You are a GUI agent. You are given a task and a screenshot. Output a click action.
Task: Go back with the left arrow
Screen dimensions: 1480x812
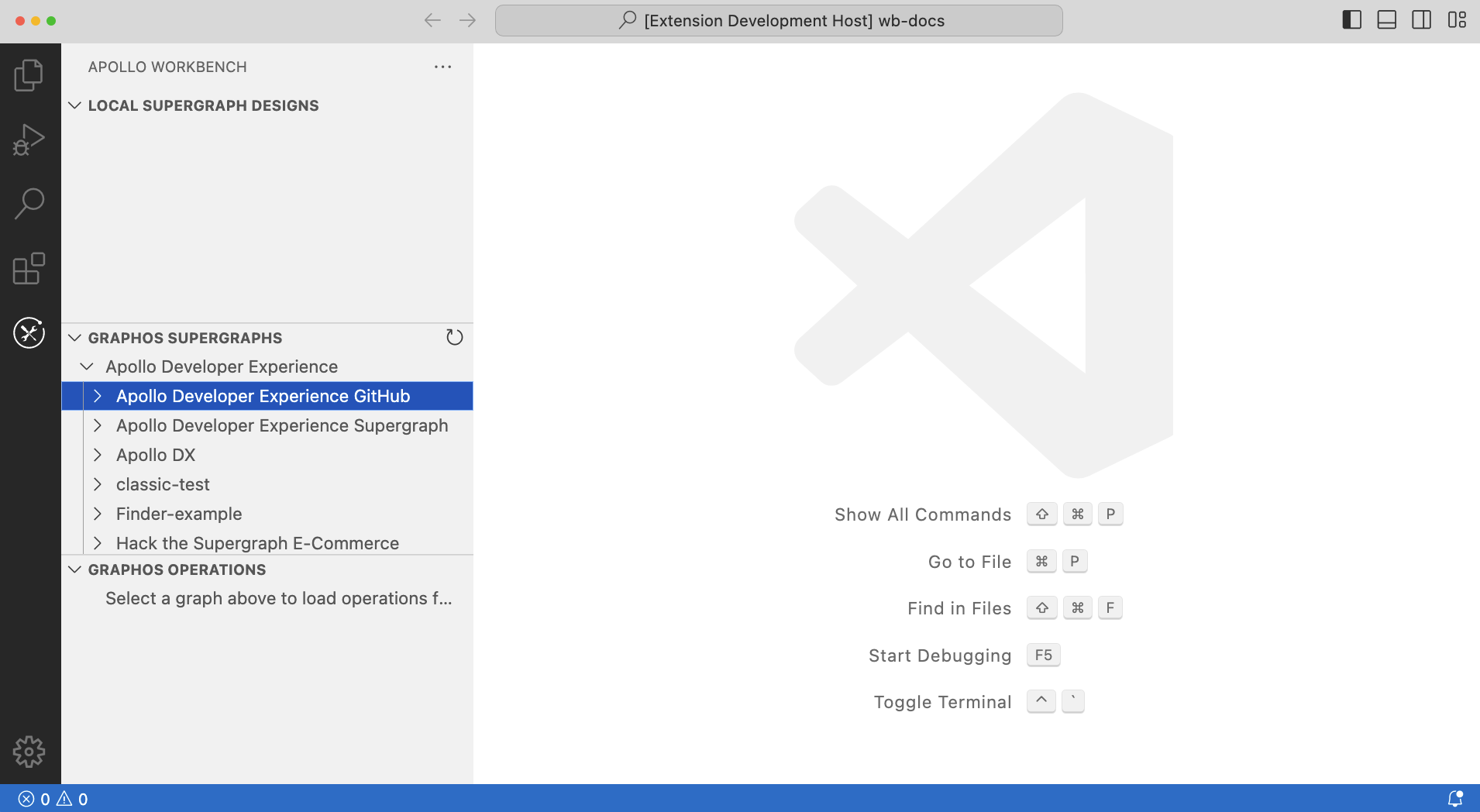click(432, 20)
